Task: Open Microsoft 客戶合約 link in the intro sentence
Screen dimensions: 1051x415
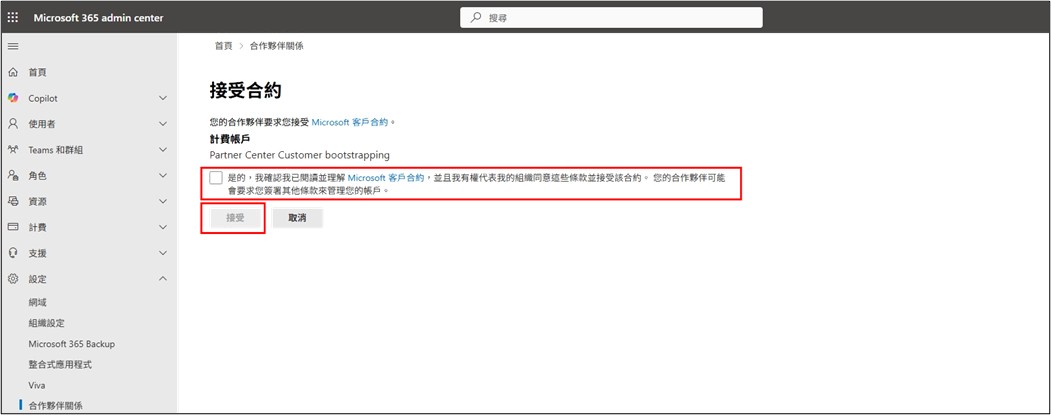Action: coord(350,122)
